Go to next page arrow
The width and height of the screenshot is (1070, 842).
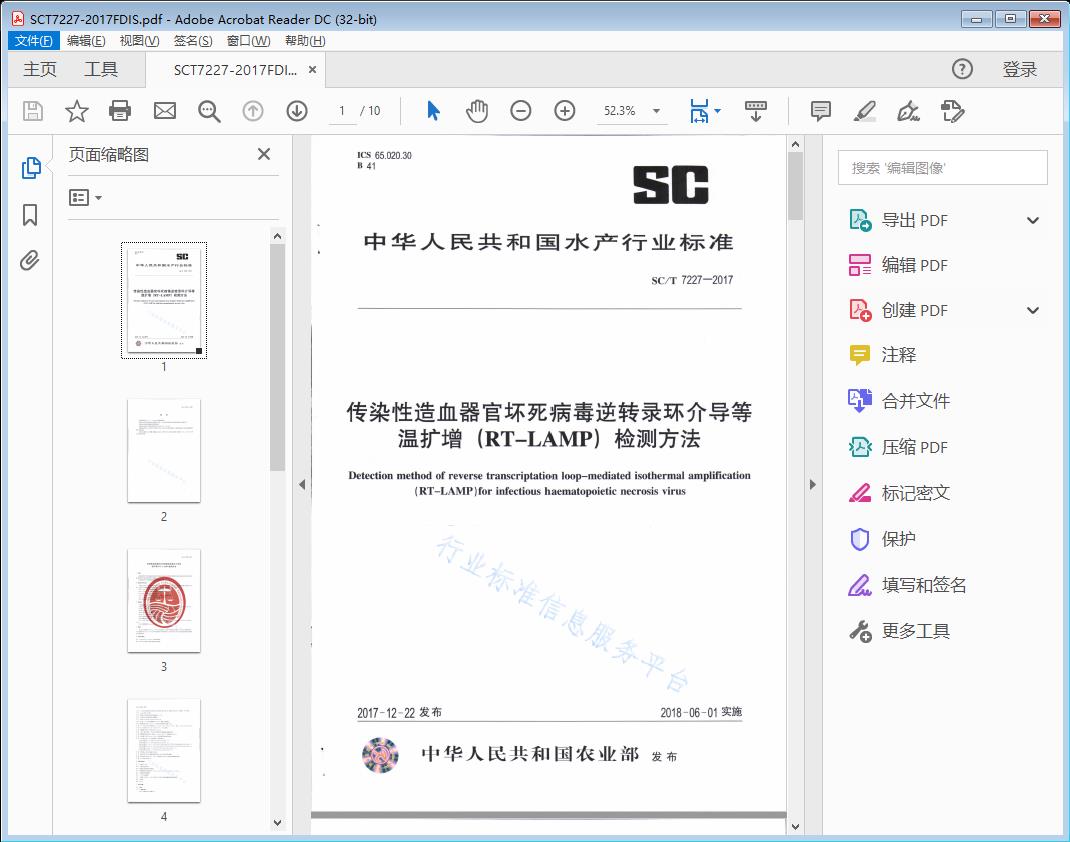pos(297,111)
